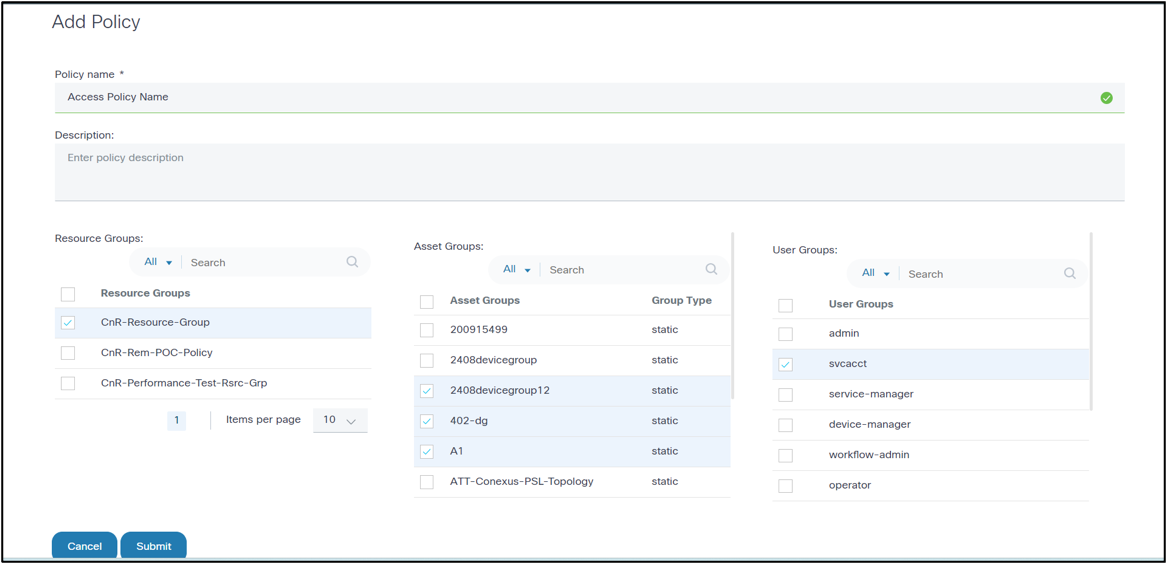Uncheck the CnR-Resource-Group checkbox
The image size is (1170, 568).
pos(68,323)
